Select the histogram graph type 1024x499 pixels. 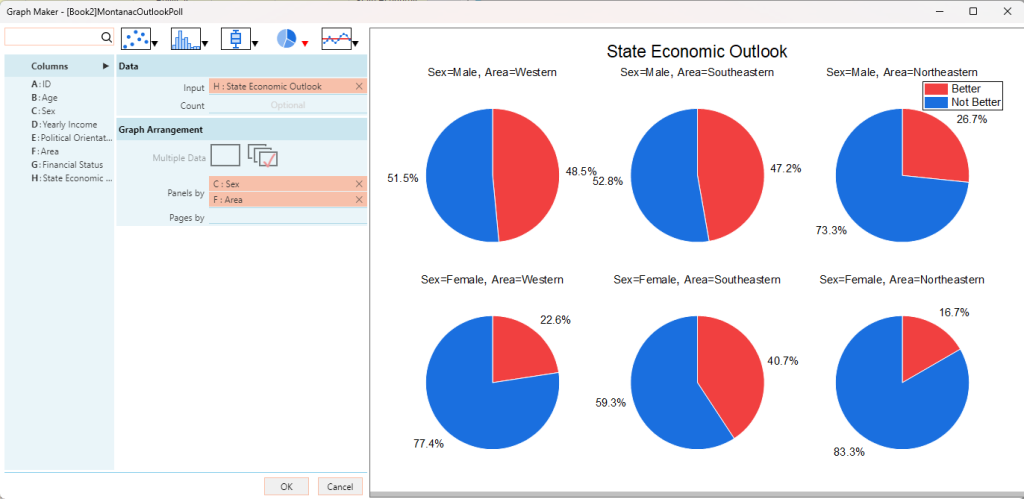point(185,38)
